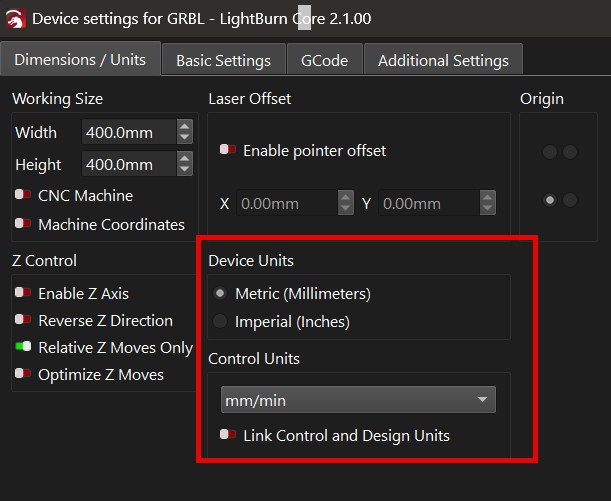The image size is (611, 501).
Task: Click the Width value field
Action: click(129, 132)
